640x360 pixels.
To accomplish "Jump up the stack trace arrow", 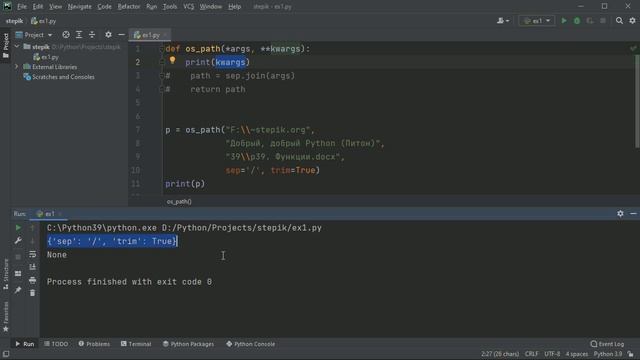I will (33, 227).
